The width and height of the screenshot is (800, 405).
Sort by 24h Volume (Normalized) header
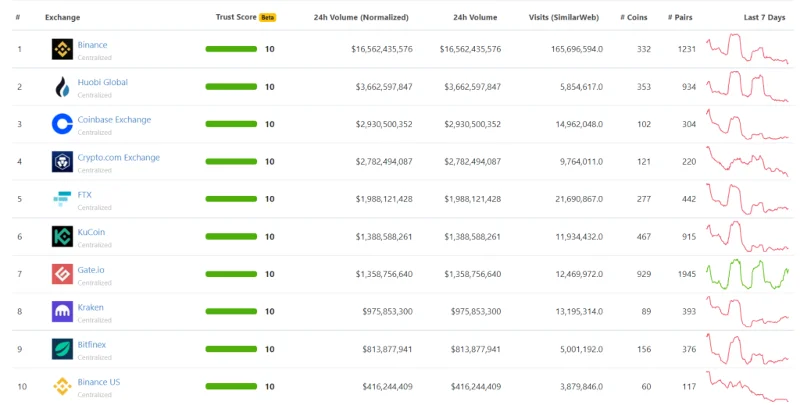(x=361, y=17)
